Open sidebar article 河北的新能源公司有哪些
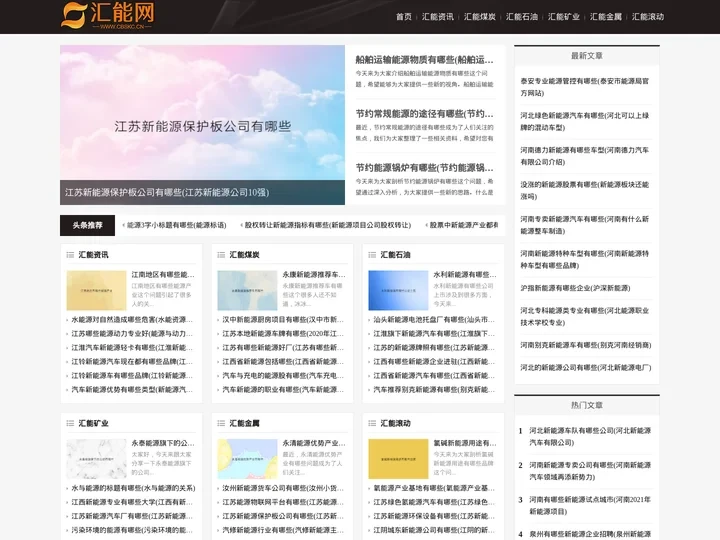This screenshot has width=720, height=540. (585, 368)
